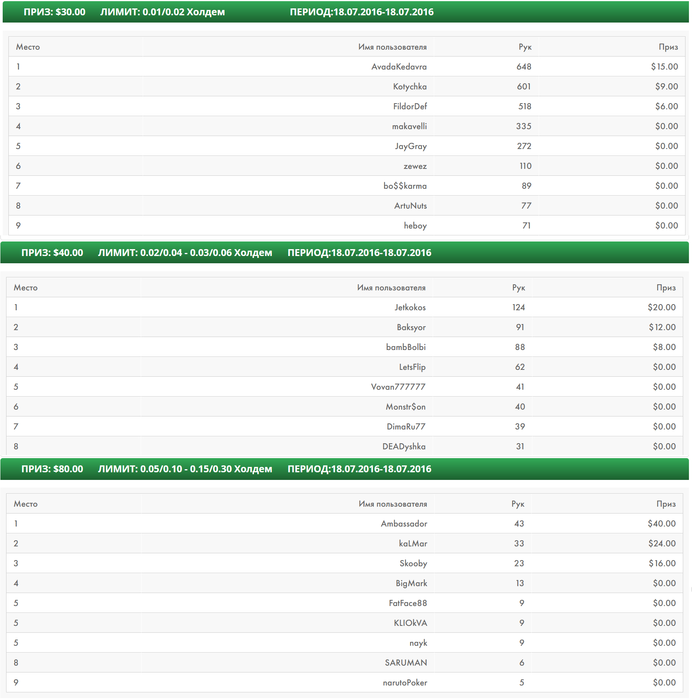Click the username makavelli
The width and height of the screenshot is (692, 700).
click(409, 127)
